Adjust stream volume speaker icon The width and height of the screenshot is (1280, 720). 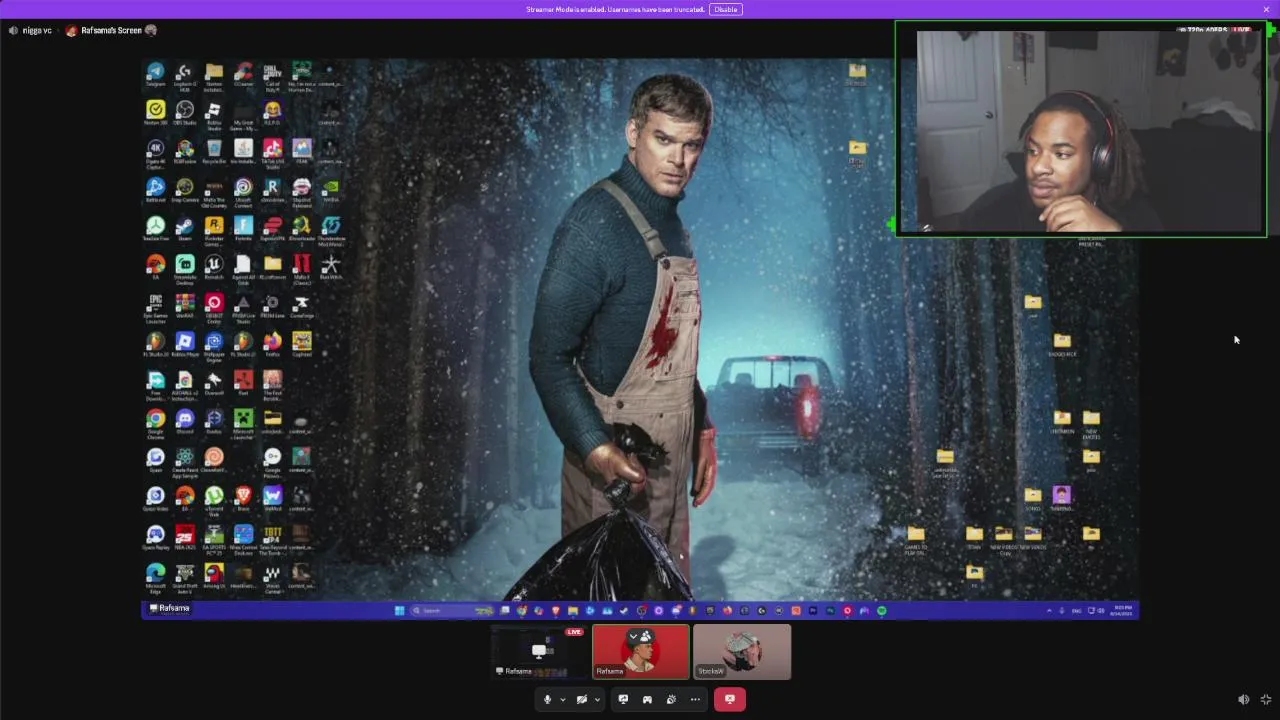[1243, 700]
